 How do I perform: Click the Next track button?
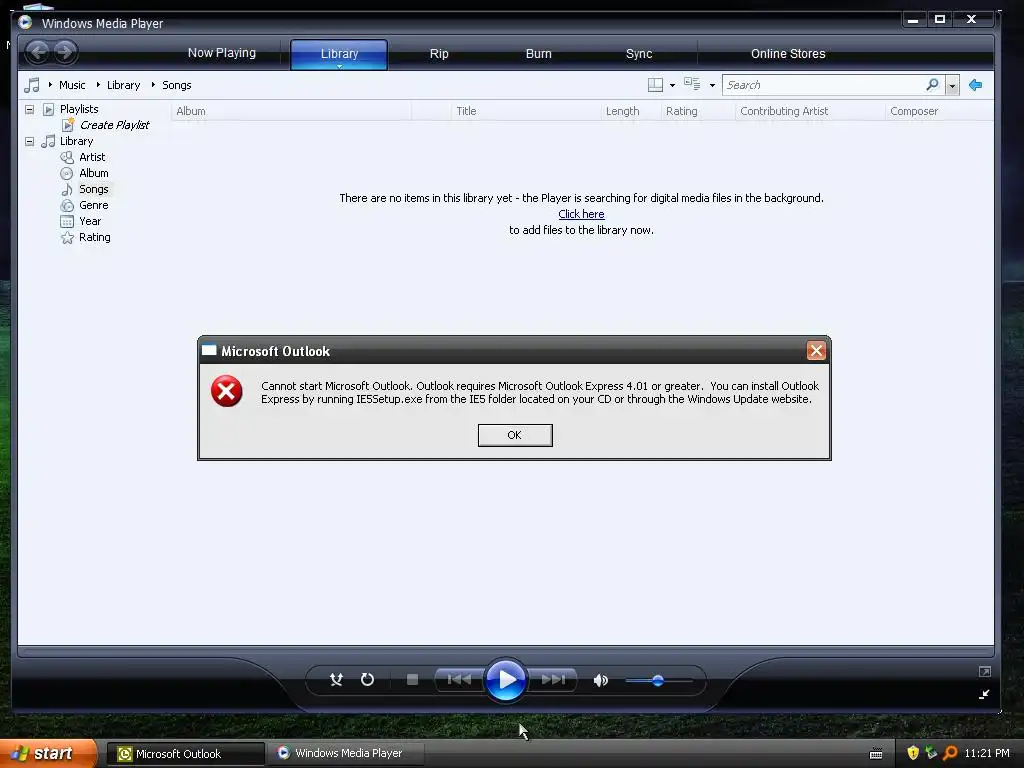[x=552, y=680]
